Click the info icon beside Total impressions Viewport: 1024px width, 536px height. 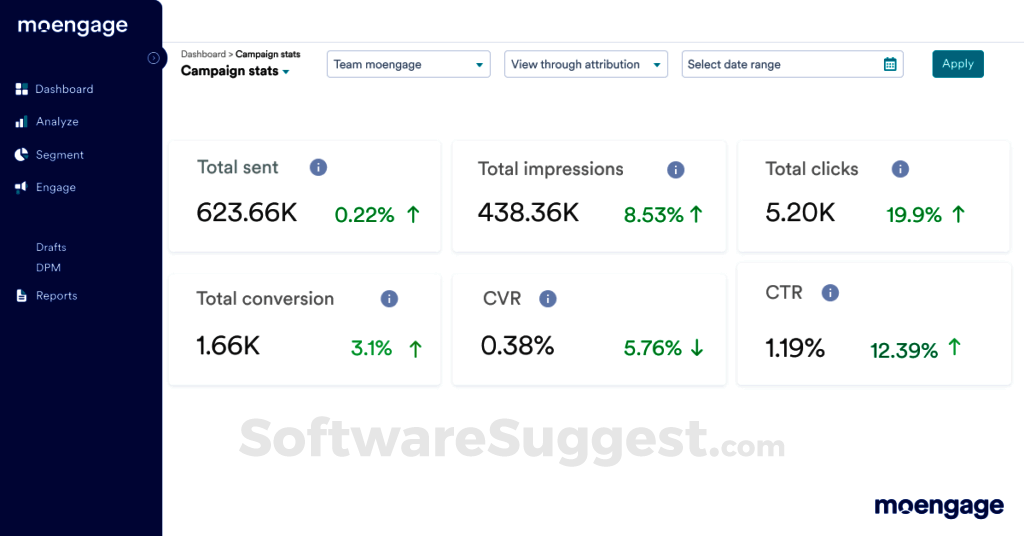point(675,170)
